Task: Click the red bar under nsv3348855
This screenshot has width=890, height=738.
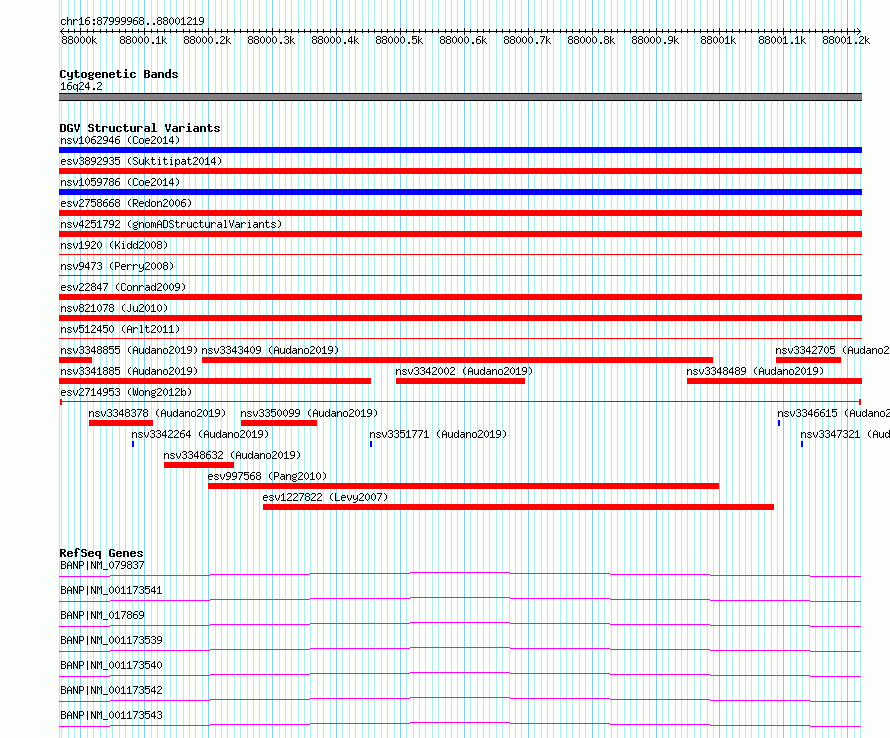Action: point(75,360)
